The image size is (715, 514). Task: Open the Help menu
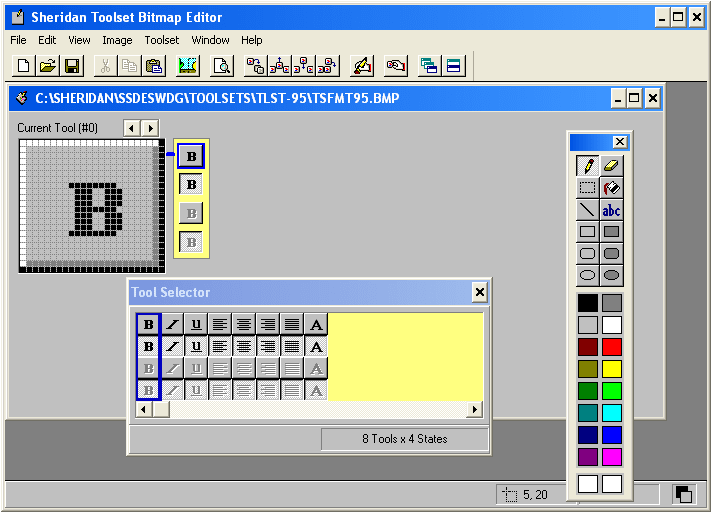[x=252, y=40]
